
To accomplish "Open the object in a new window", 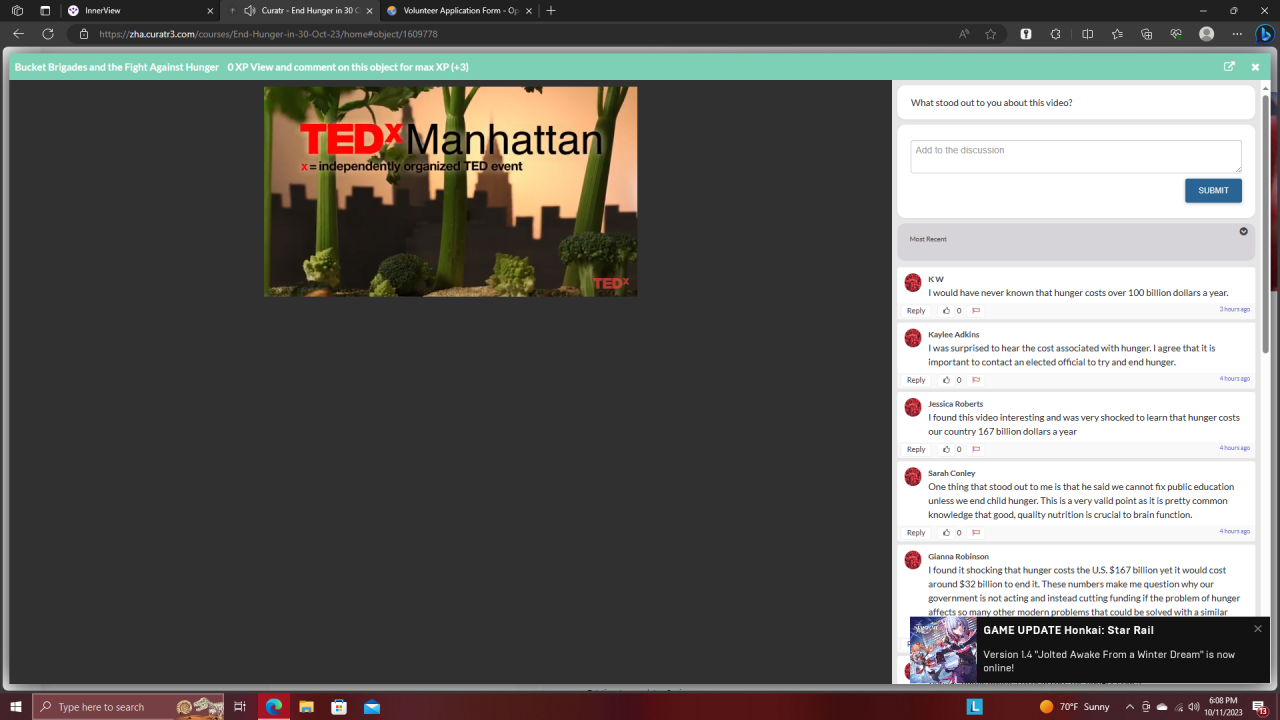I will point(1229,67).
